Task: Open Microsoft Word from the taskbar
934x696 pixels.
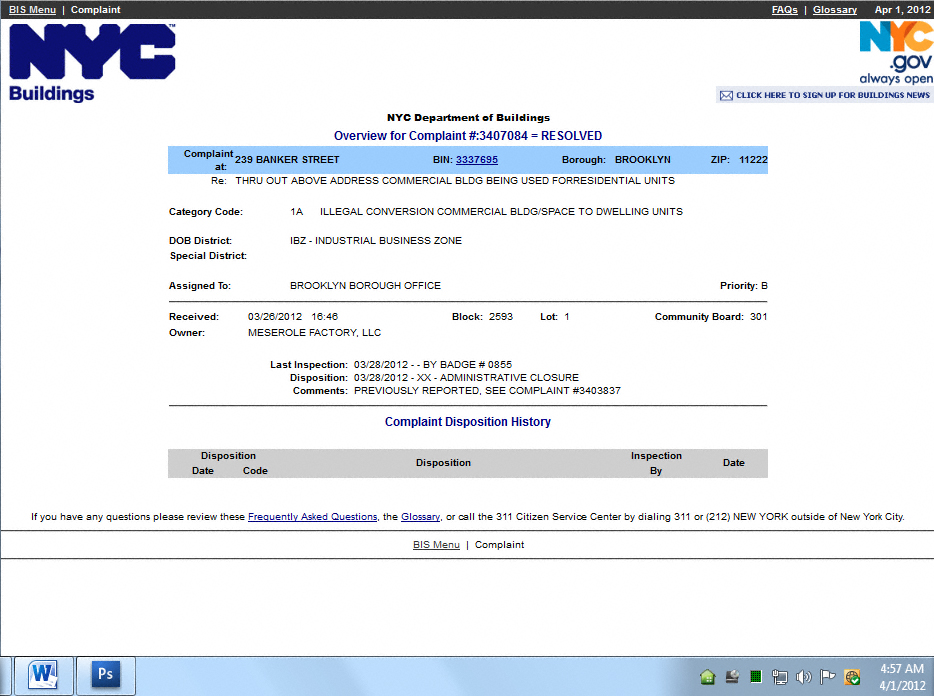Action: (44, 675)
